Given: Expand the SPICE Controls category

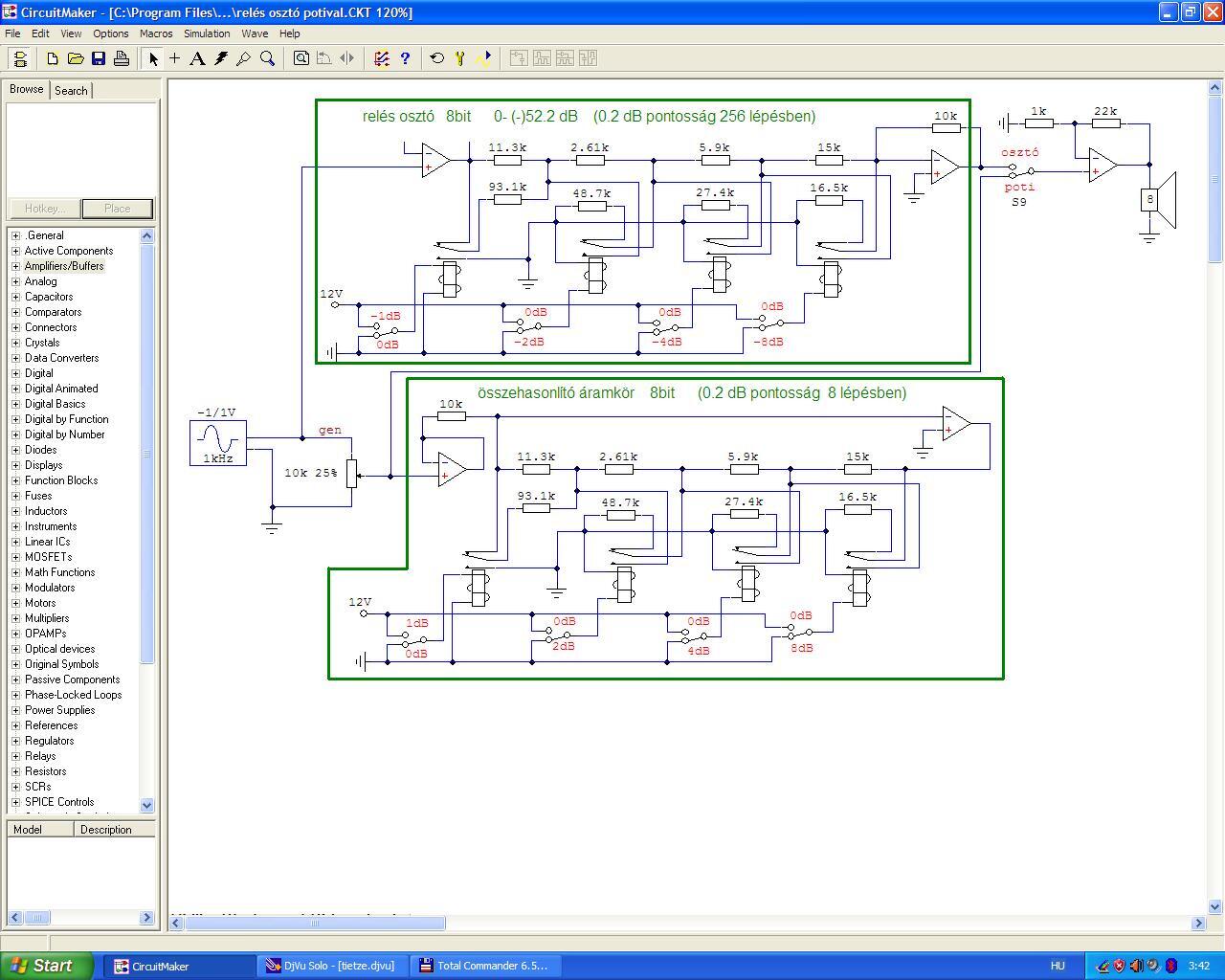Looking at the screenshot, I should [x=15, y=802].
